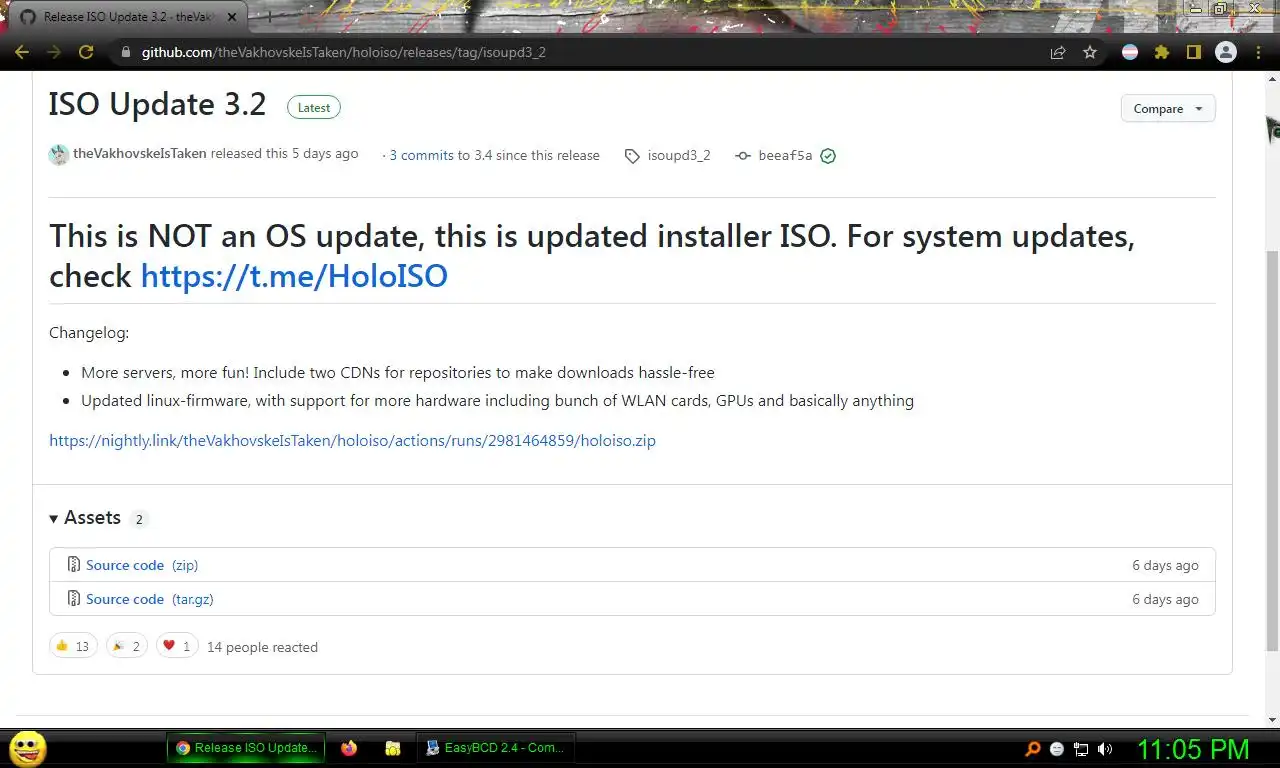Click the page vertical scrollbar
The image size is (1280, 768).
pos(1272,450)
